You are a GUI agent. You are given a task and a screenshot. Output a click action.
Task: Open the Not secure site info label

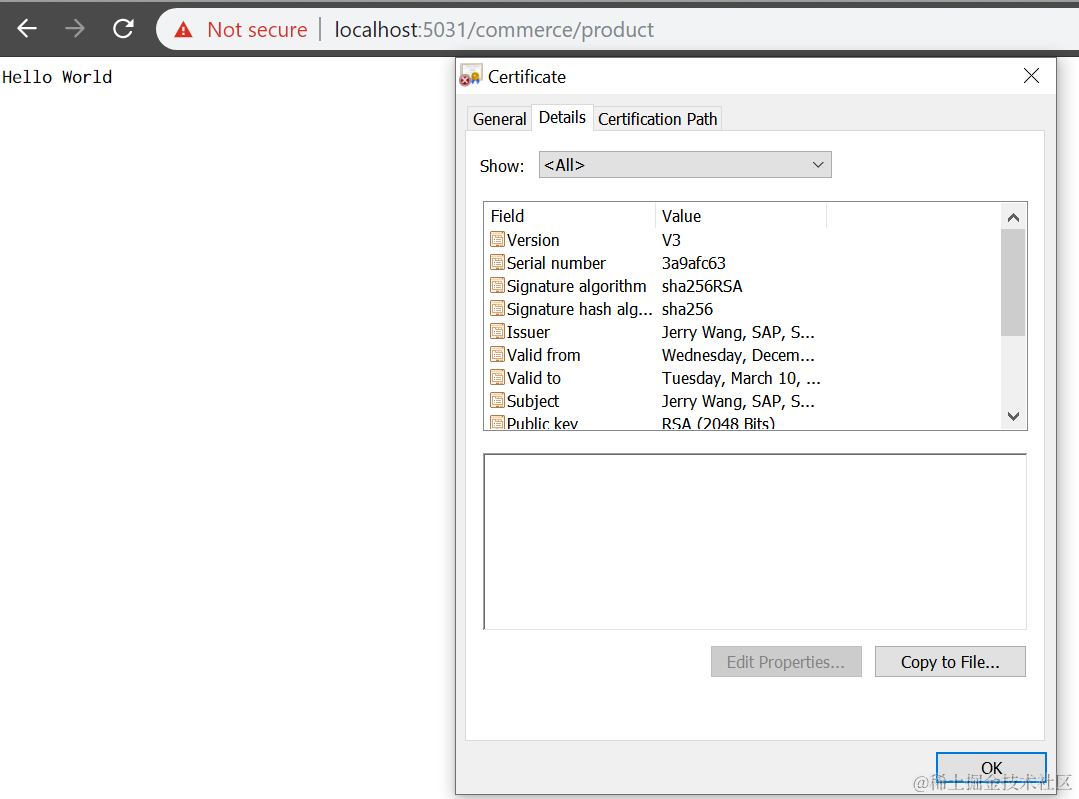pos(257,30)
